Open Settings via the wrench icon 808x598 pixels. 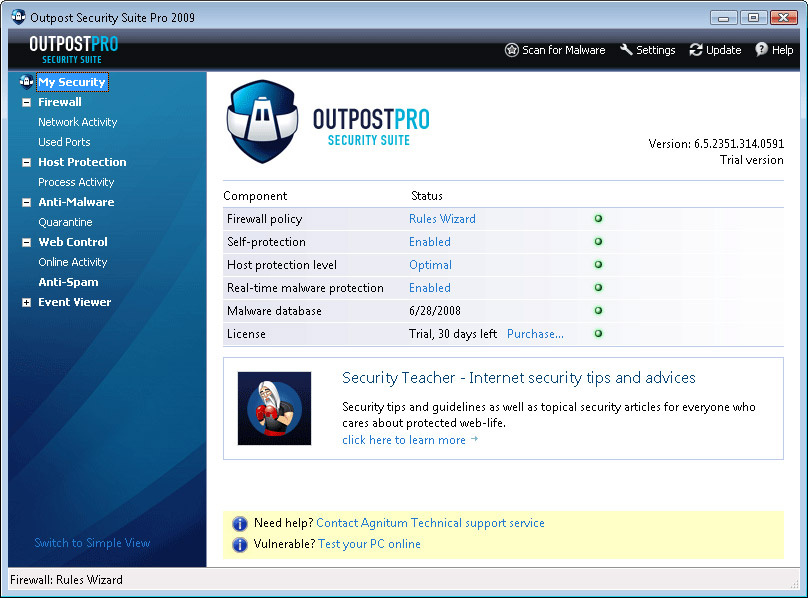pyautogui.click(x=626, y=50)
